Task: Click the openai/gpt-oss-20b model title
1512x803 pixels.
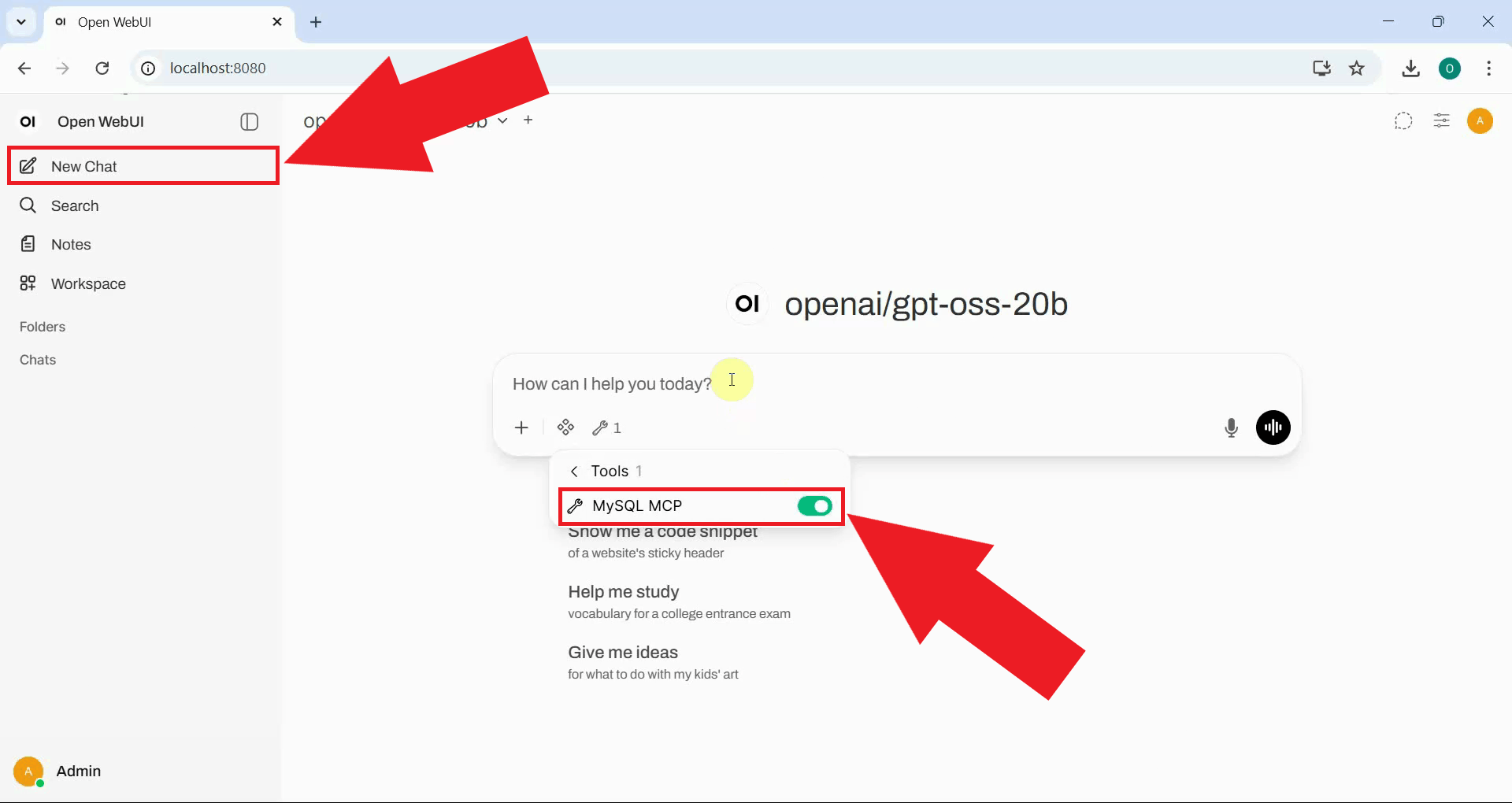Action: (x=926, y=304)
